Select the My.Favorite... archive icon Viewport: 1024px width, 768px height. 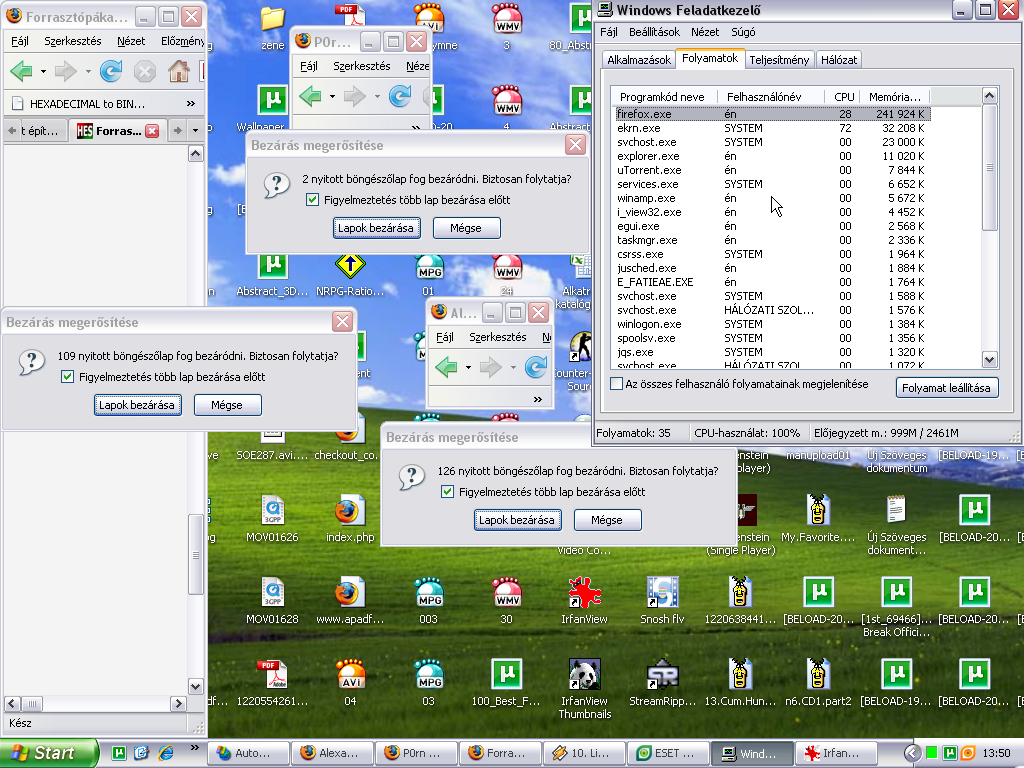[818, 519]
